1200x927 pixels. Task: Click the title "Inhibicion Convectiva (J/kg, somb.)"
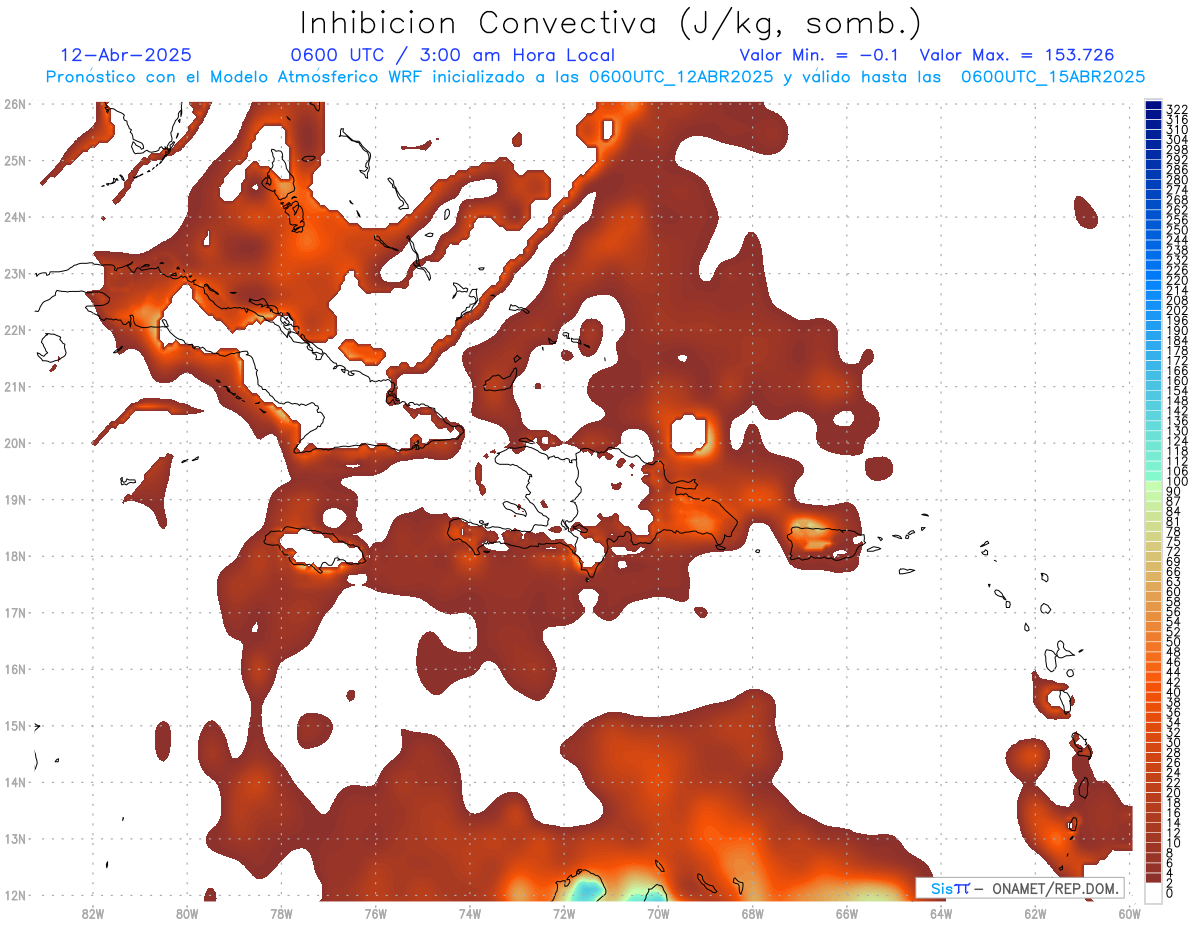[611, 24]
